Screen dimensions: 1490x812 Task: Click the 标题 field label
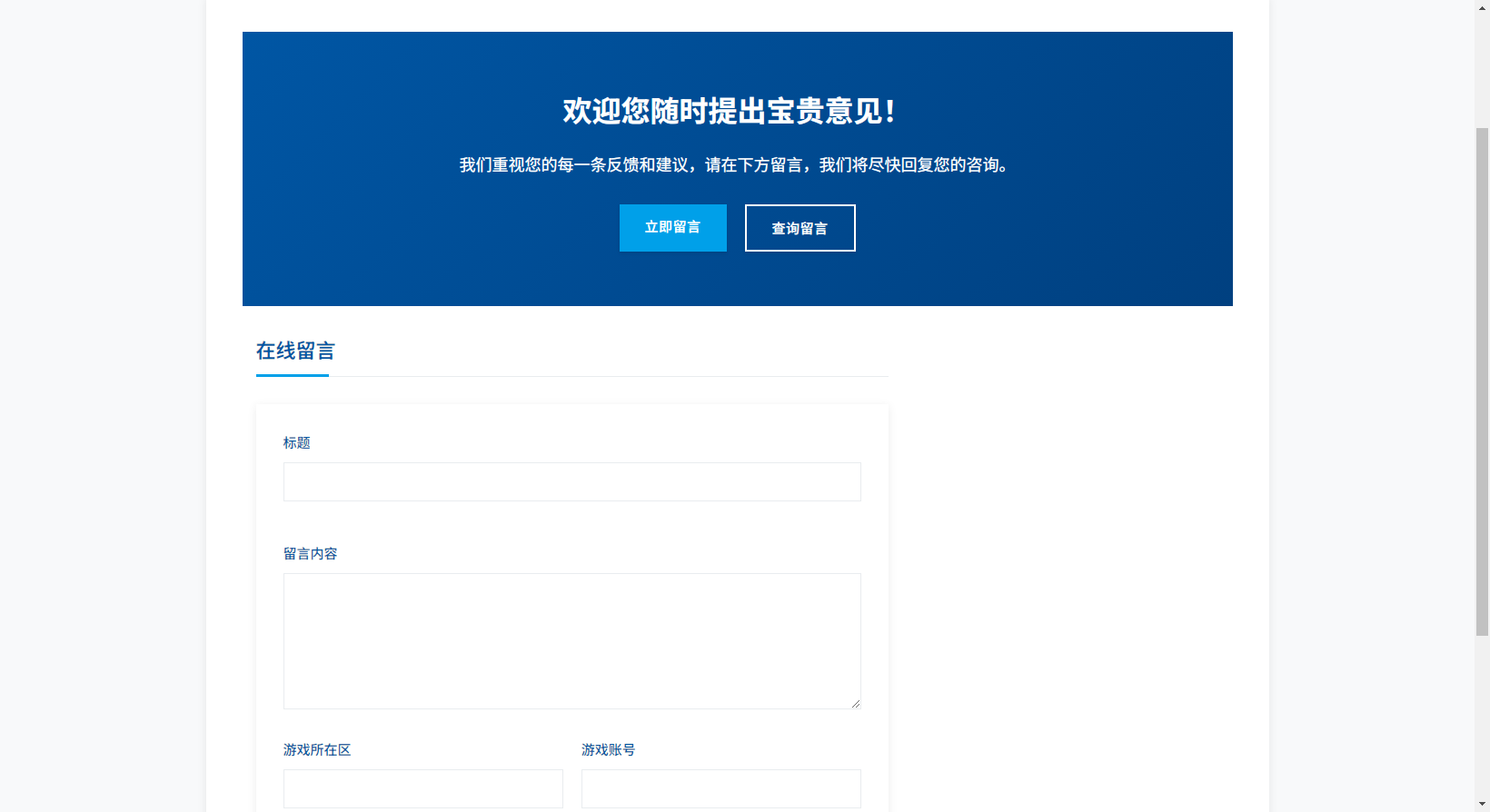(x=296, y=443)
